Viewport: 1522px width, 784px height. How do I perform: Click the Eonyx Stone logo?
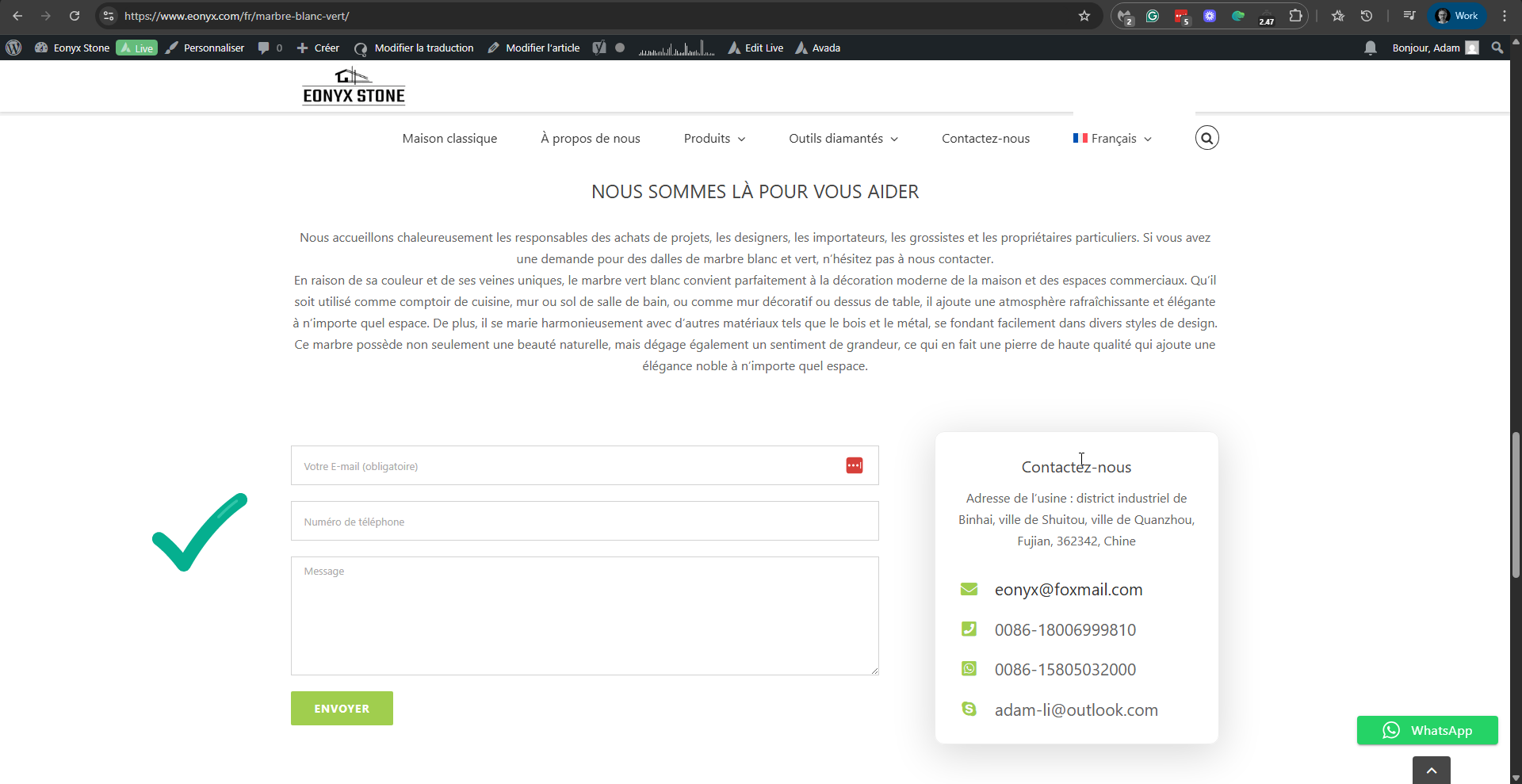coord(354,87)
